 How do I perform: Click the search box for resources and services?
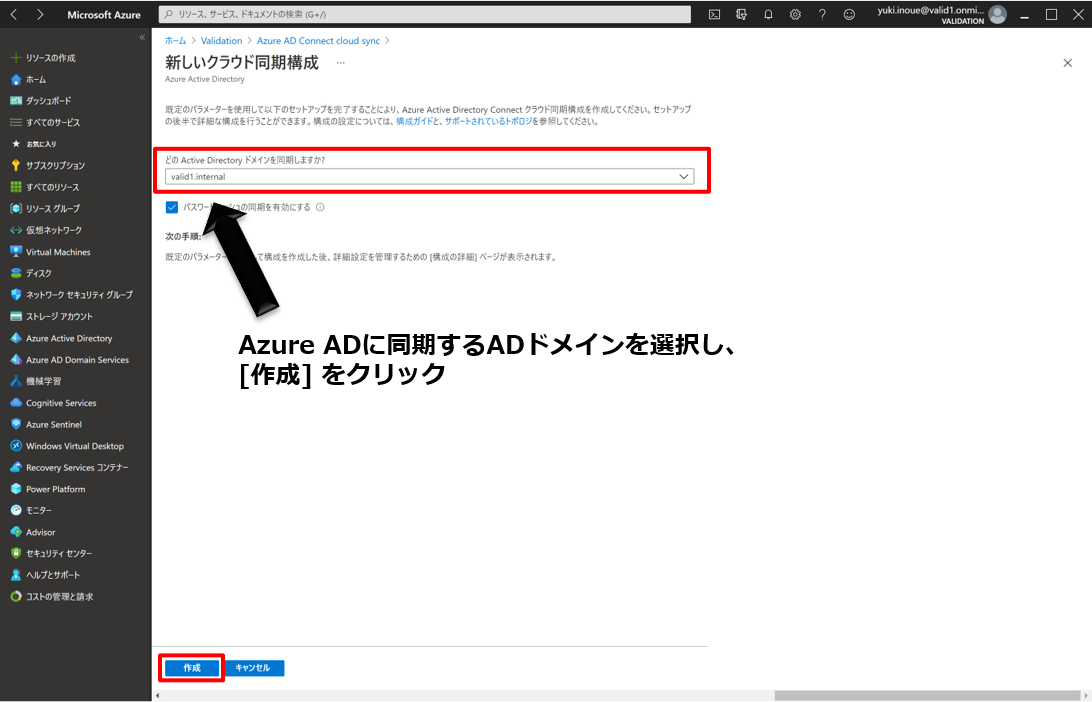pos(425,14)
